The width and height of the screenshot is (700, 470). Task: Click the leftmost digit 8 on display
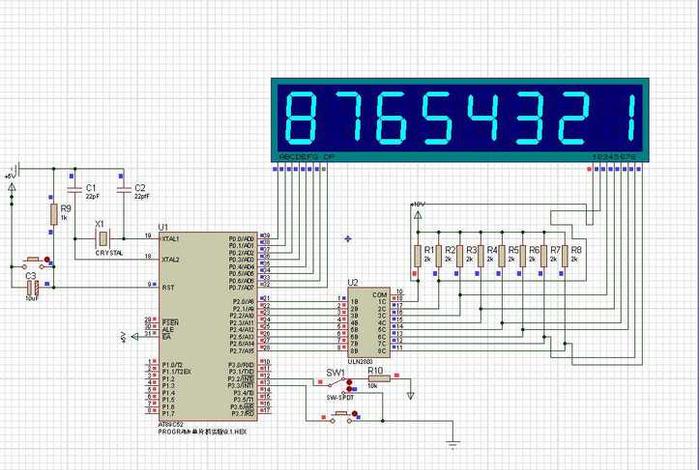300,117
